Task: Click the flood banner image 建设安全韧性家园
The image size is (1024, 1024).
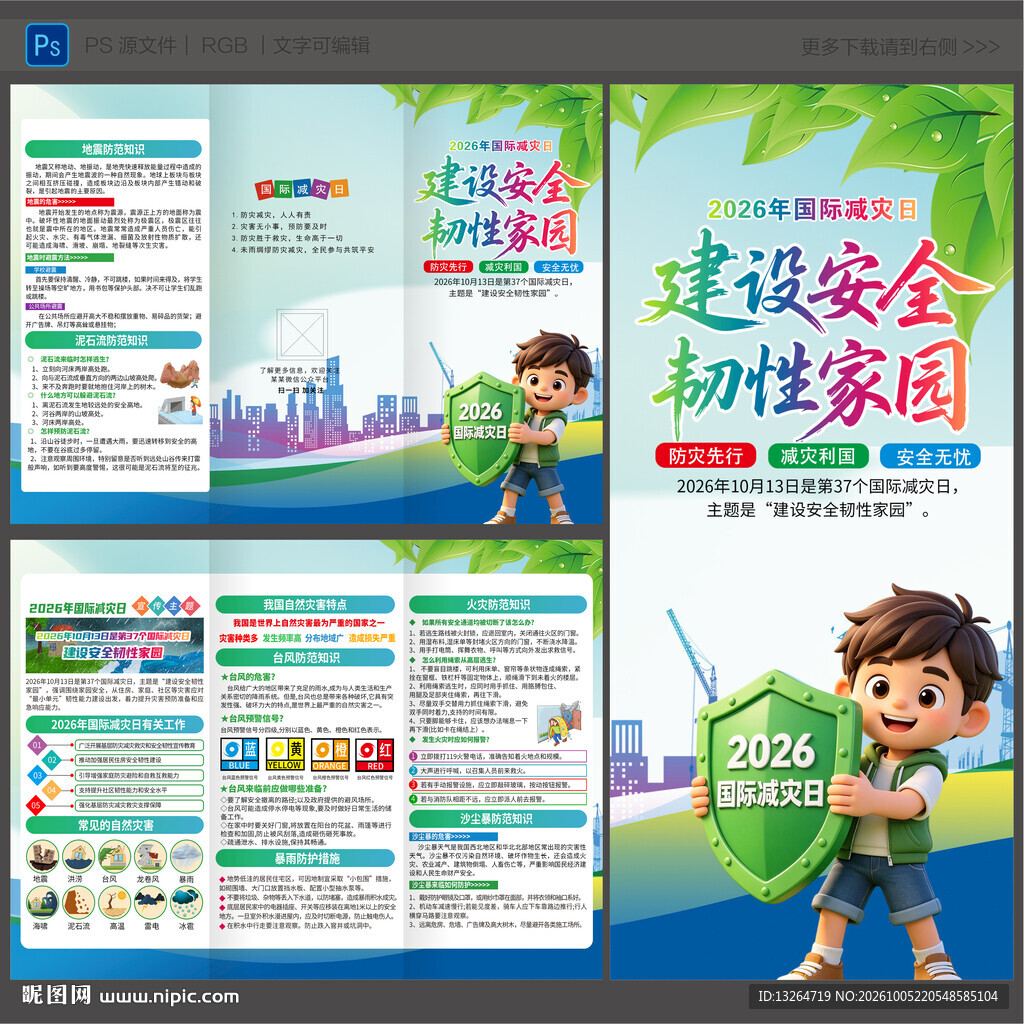Action: click(115, 646)
